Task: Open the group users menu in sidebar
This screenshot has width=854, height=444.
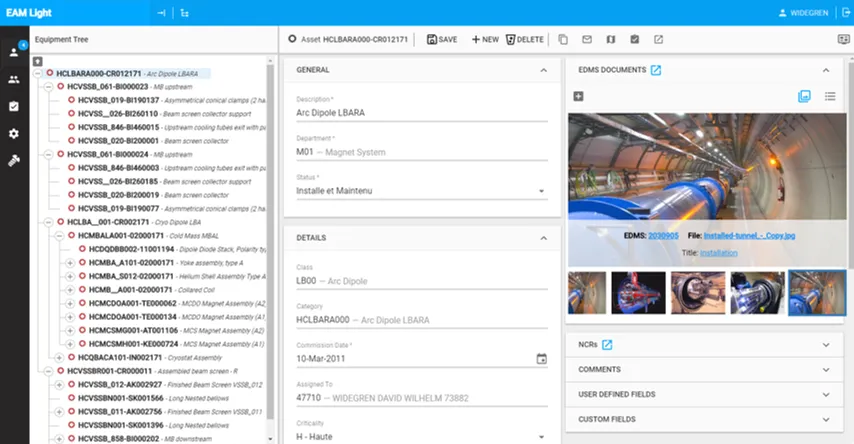Action: 14,79
